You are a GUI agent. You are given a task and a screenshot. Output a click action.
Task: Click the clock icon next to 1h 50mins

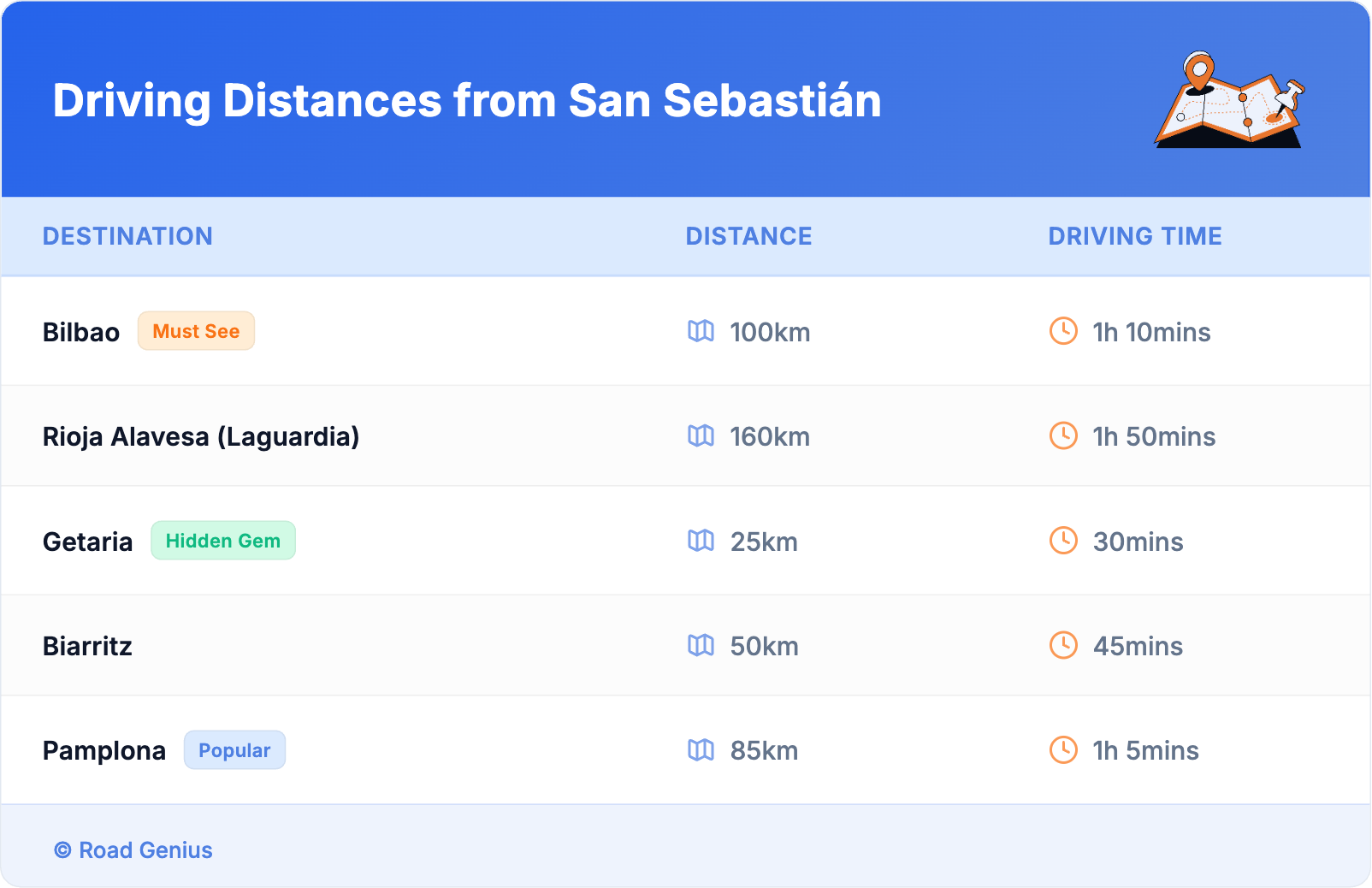point(1063,436)
